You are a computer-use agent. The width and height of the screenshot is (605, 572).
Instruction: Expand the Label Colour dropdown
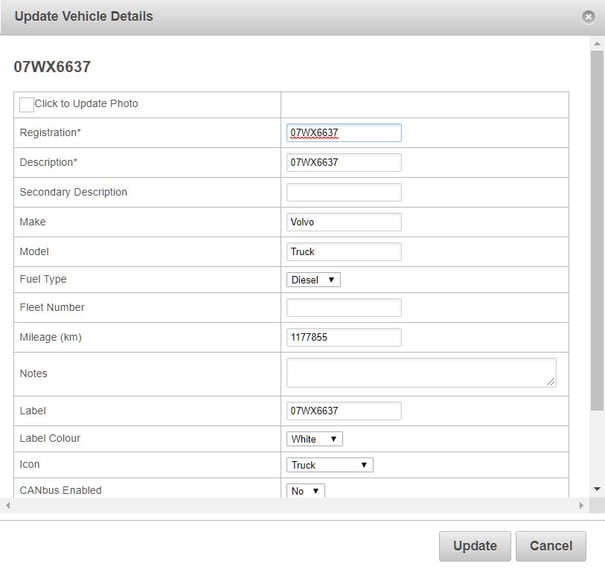coord(314,439)
